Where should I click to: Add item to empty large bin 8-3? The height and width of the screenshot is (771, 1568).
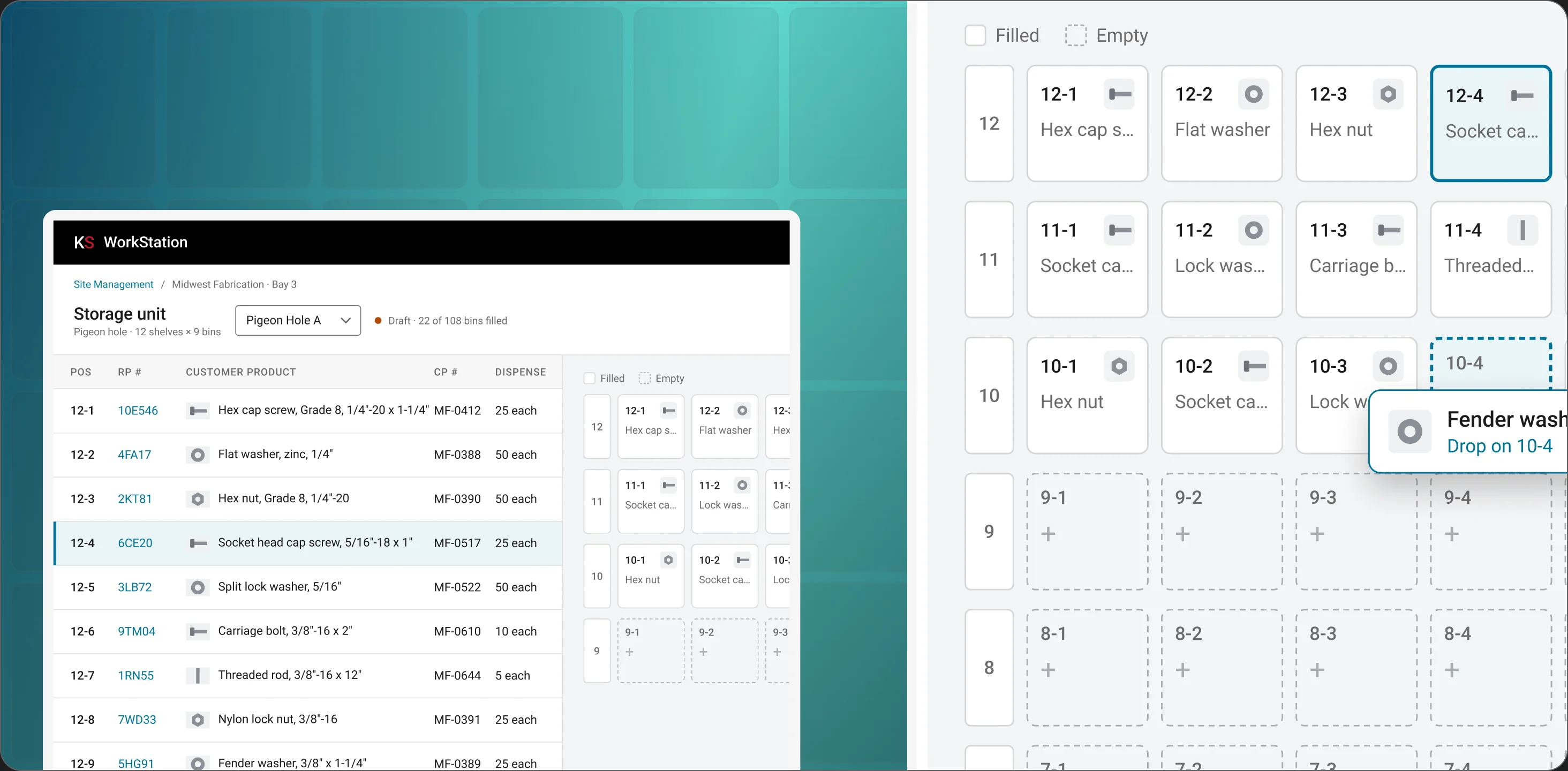tap(1317, 670)
